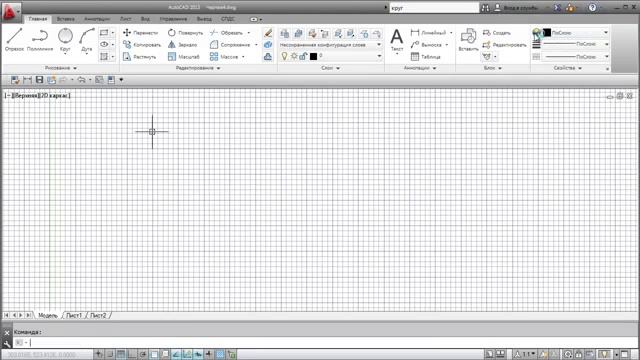This screenshot has width=640, height=360.
Task: Switch to the Лист1 layout tab
Action: point(74,316)
